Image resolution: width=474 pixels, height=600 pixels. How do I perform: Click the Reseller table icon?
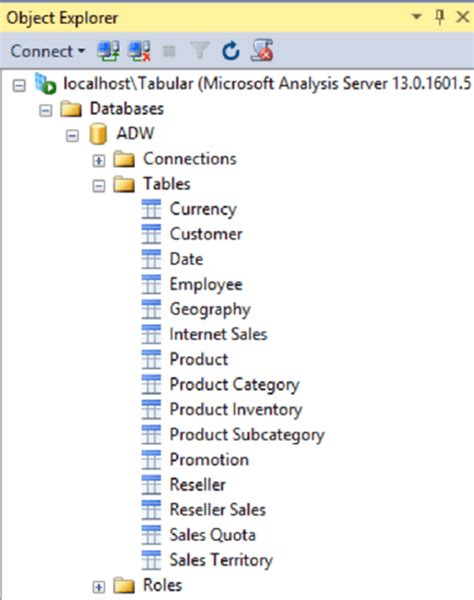(151, 484)
